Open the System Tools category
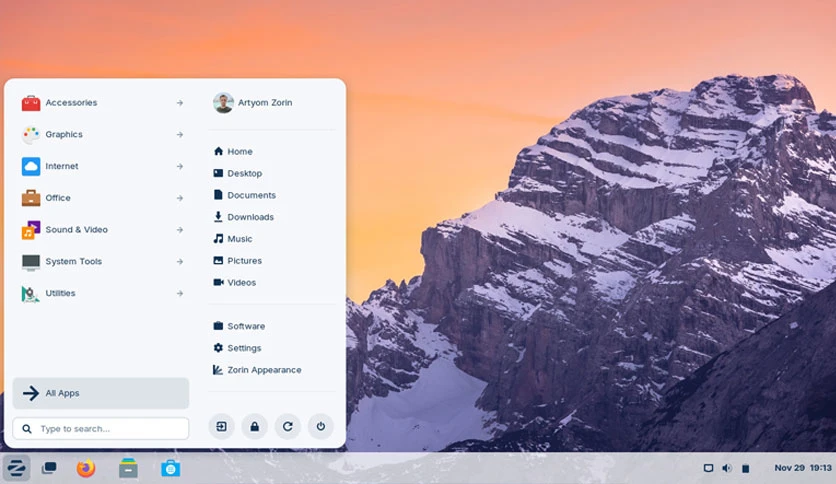 tap(101, 262)
